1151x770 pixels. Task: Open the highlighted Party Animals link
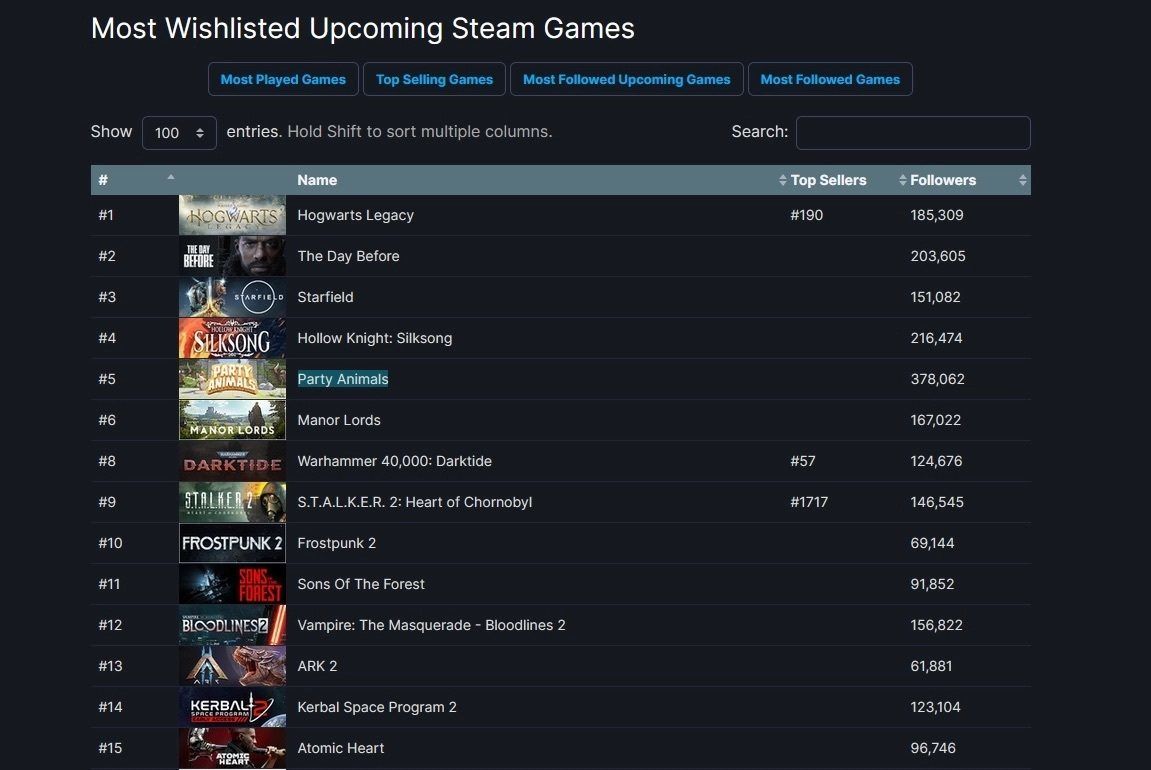(x=343, y=379)
